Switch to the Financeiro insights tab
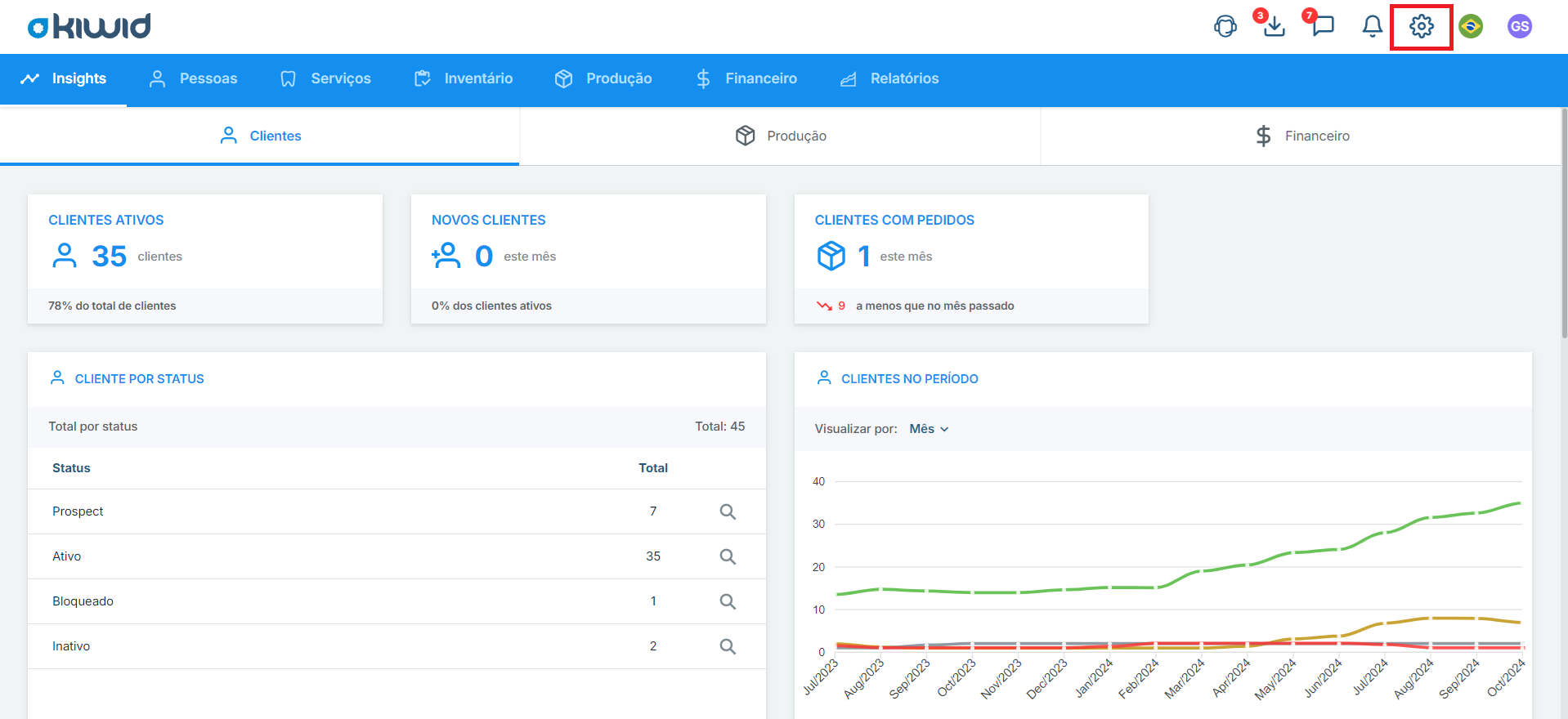 pos(1301,136)
